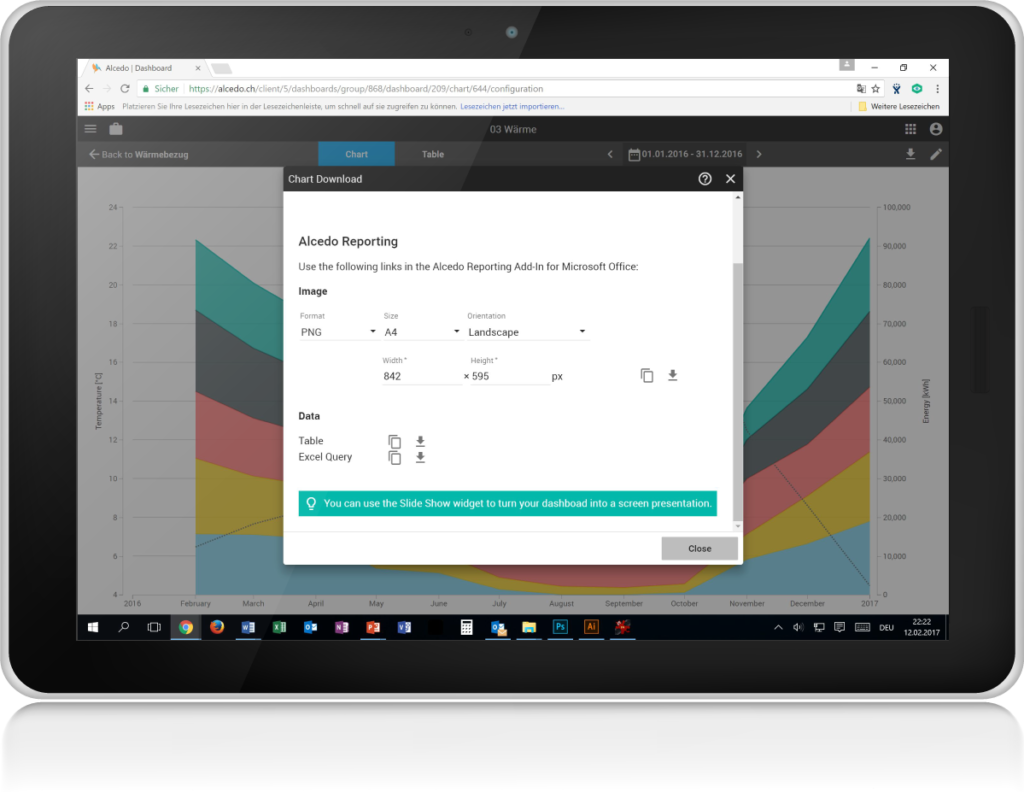
Task: Open the Size dropdown showing A4
Action: (422, 332)
